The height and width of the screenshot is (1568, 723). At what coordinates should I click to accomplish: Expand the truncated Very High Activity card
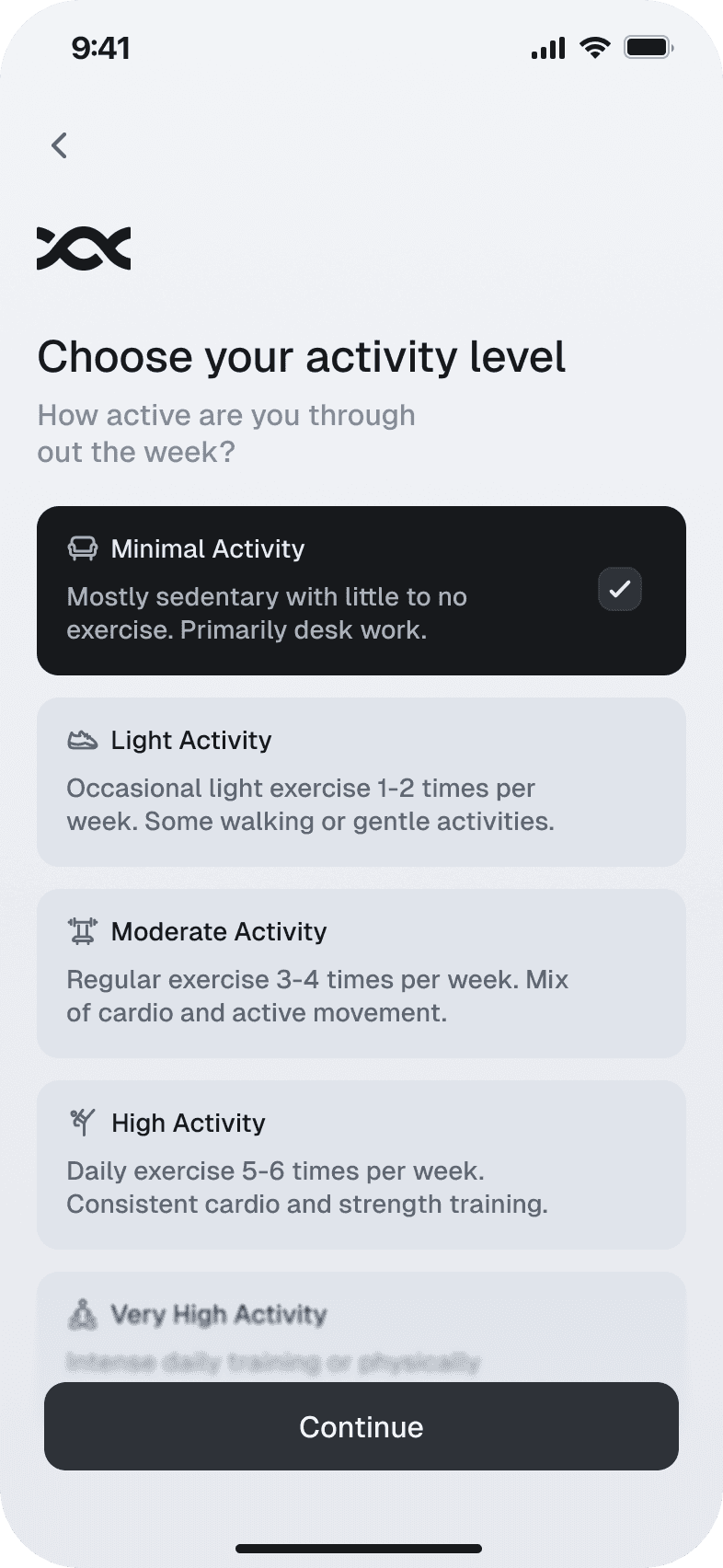(x=361, y=1316)
